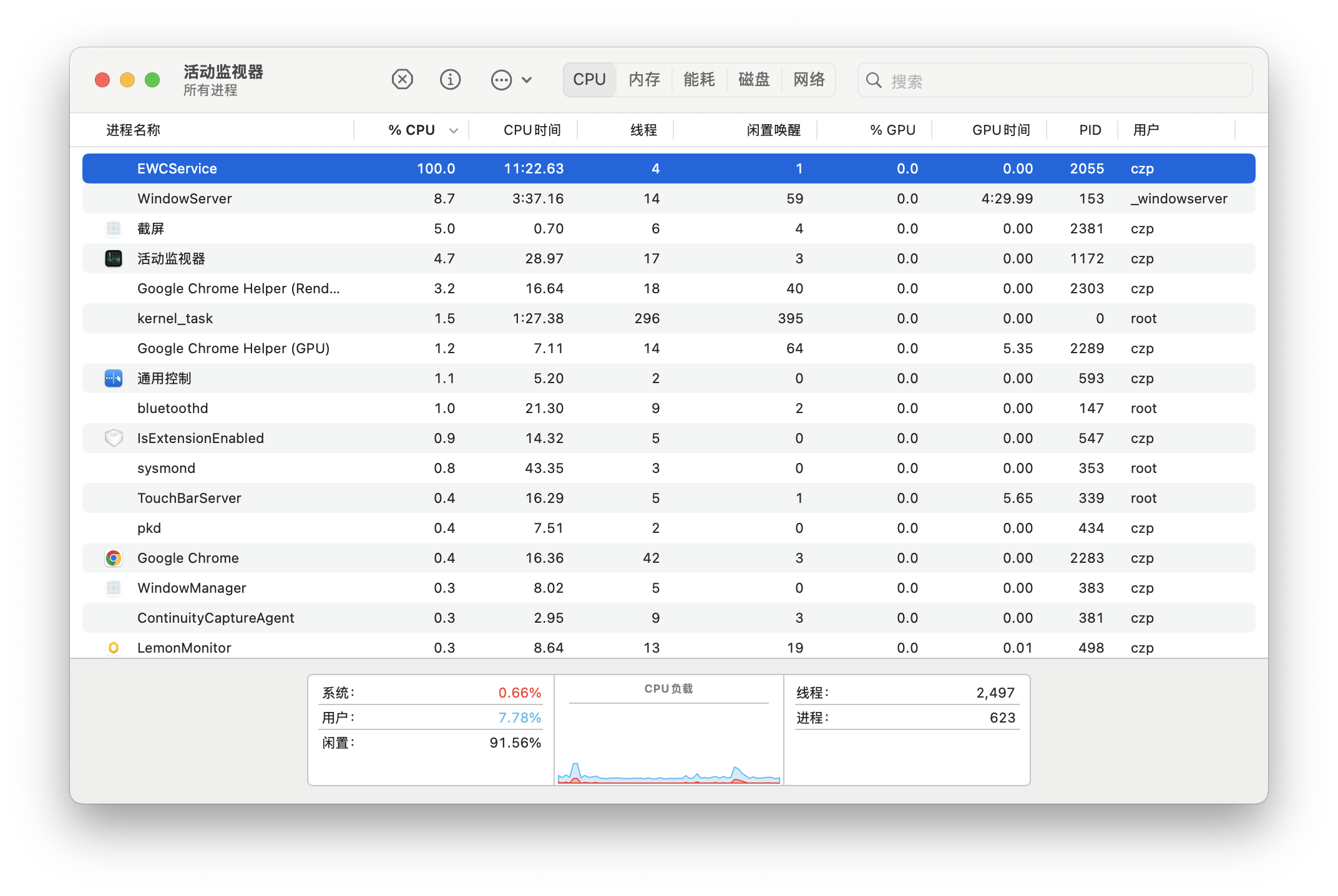
Task: Switch to the 网络 tab
Action: (x=809, y=80)
